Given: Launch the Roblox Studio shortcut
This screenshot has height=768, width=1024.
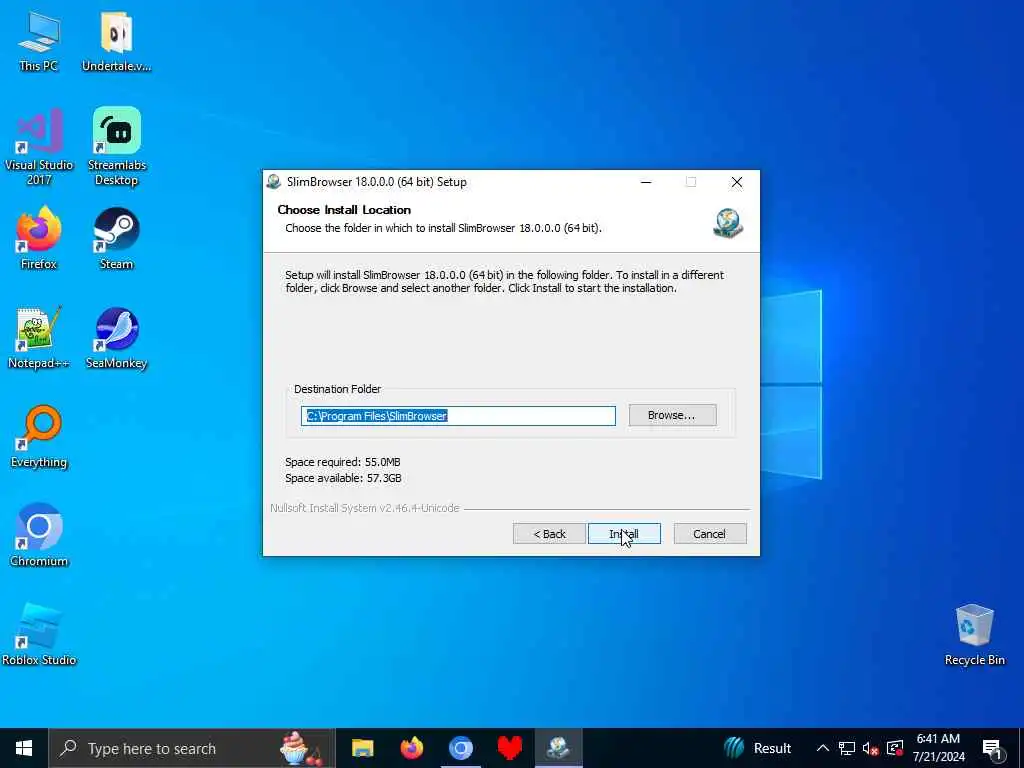Looking at the screenshot, I should (x=39, y=634).
